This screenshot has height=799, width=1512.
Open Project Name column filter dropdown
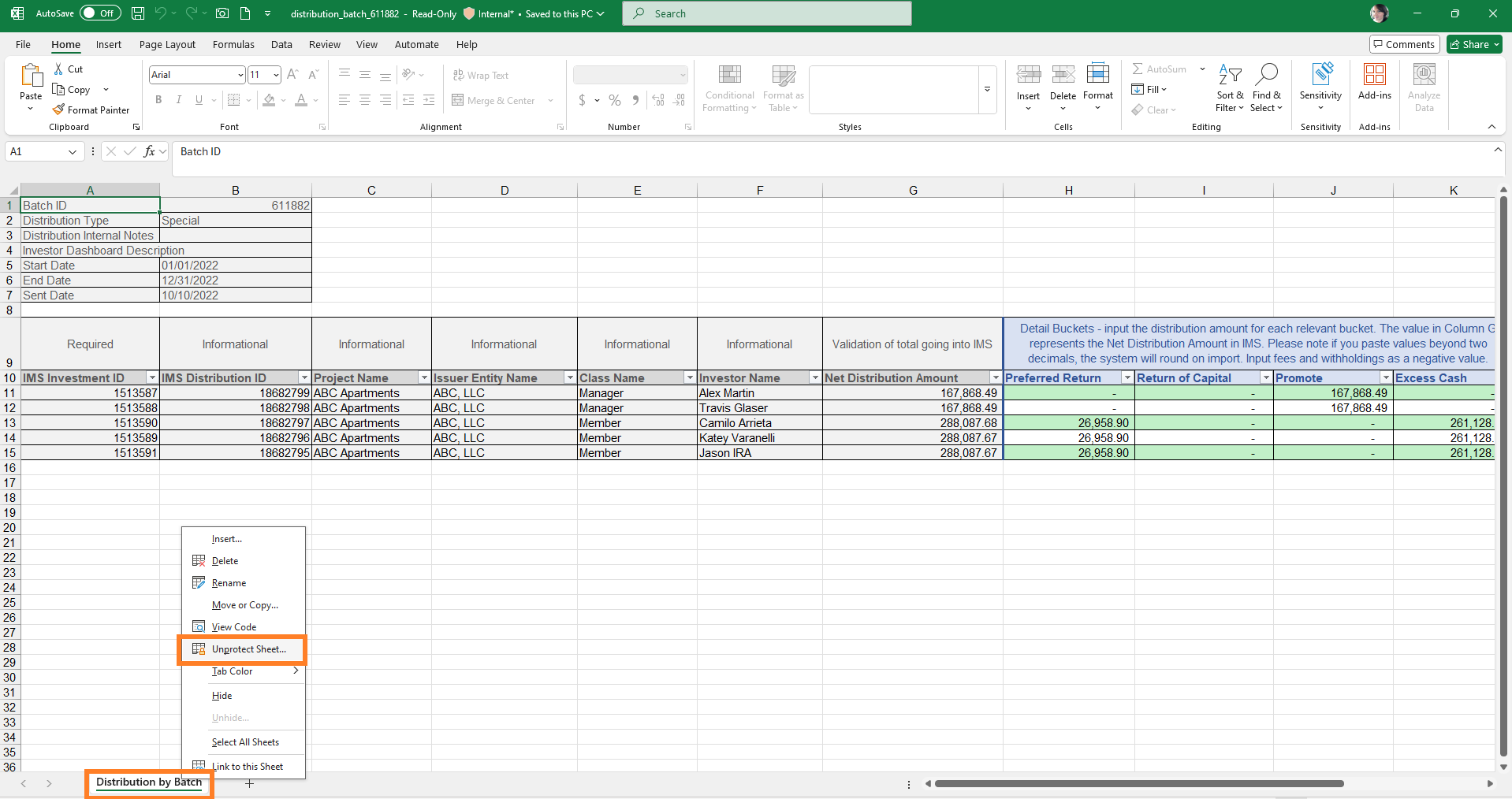point(424,378)
